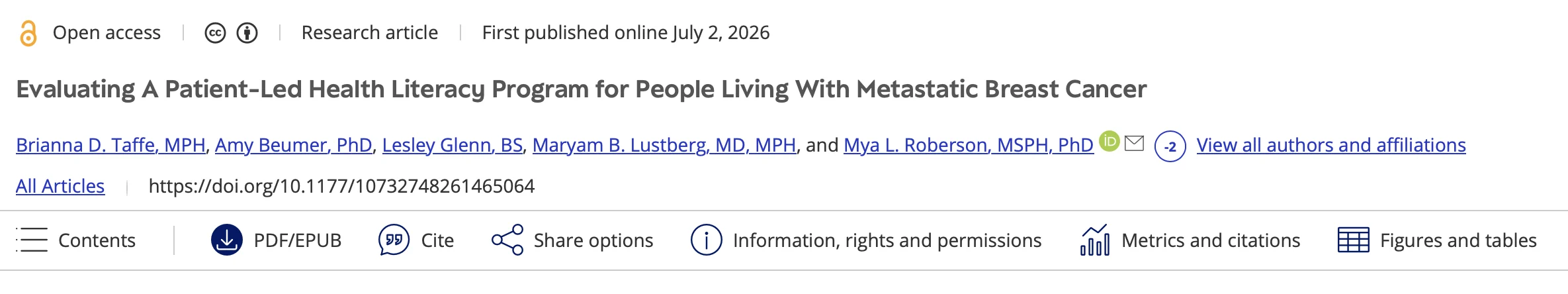The image size is (1568, 294).
Task: Open Metrics and citations section
Action: click(x=1211, y=240)
